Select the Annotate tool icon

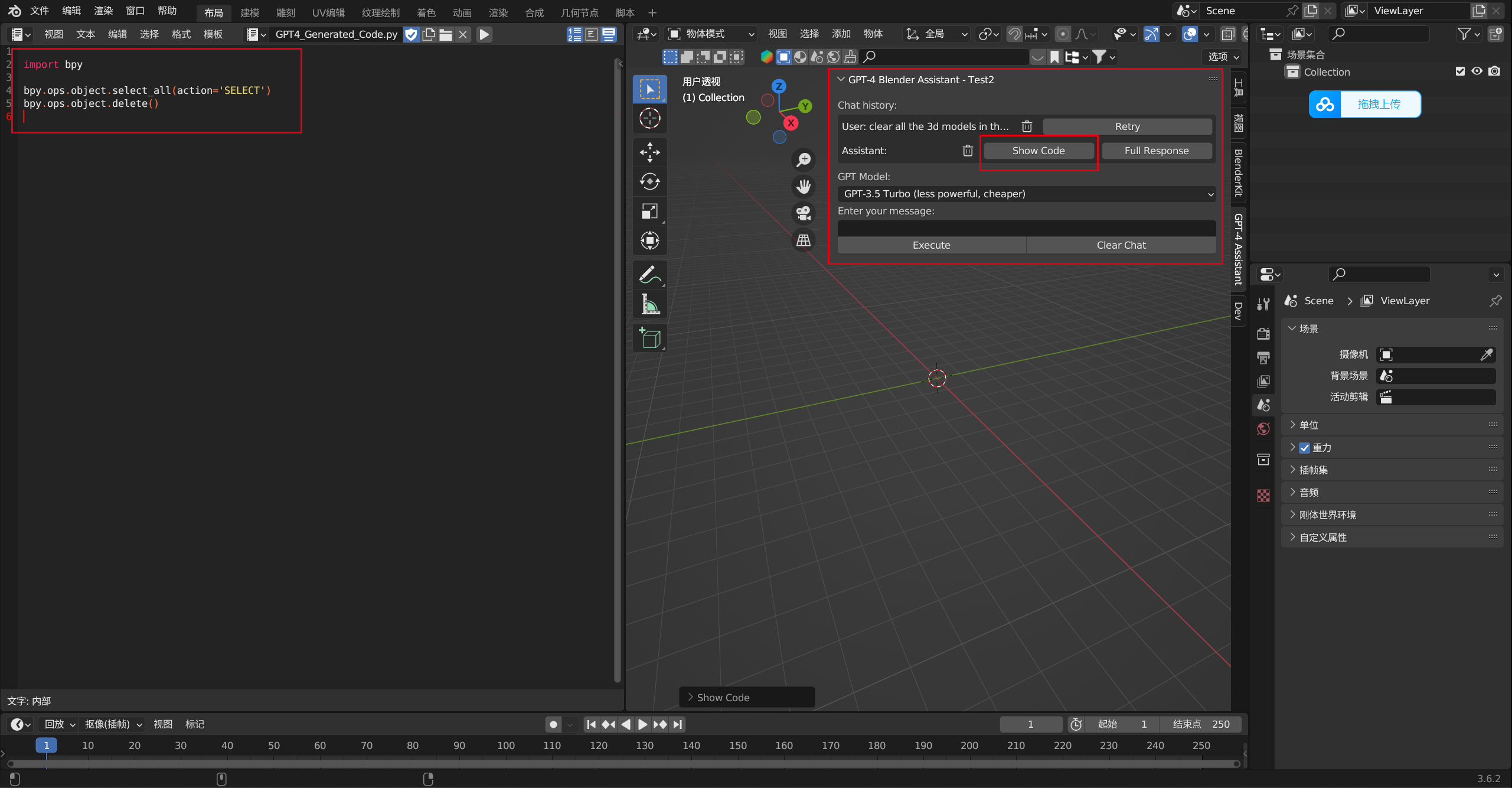point(650,274)
